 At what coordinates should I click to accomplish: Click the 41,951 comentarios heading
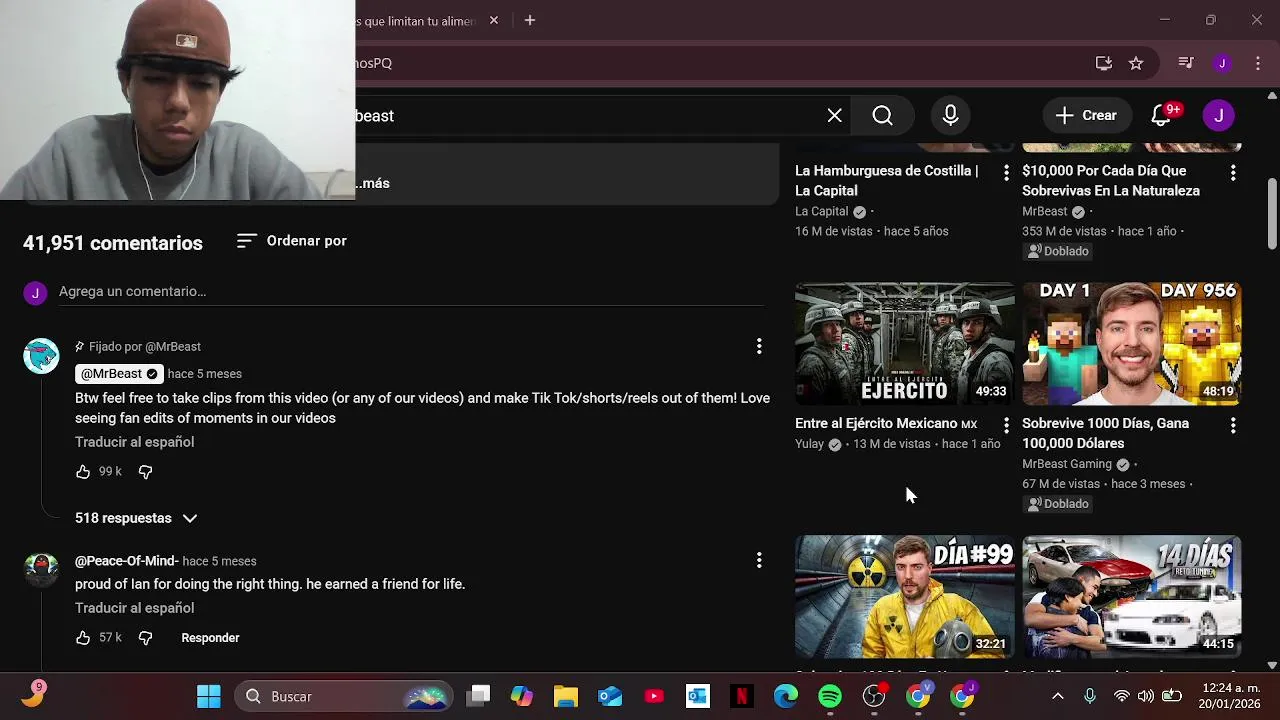113,243
